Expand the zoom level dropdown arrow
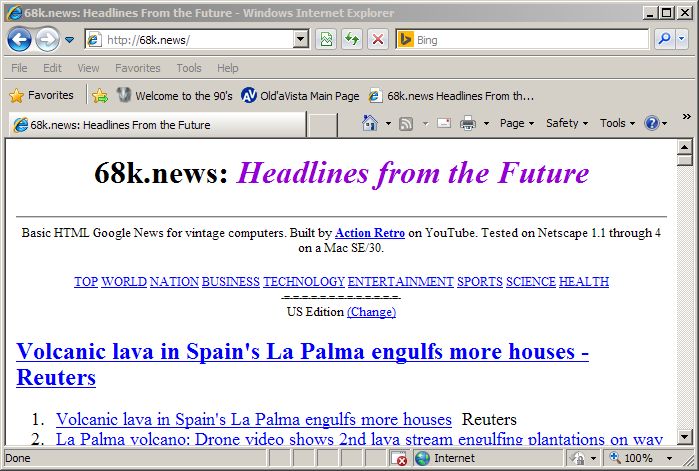 669,458
